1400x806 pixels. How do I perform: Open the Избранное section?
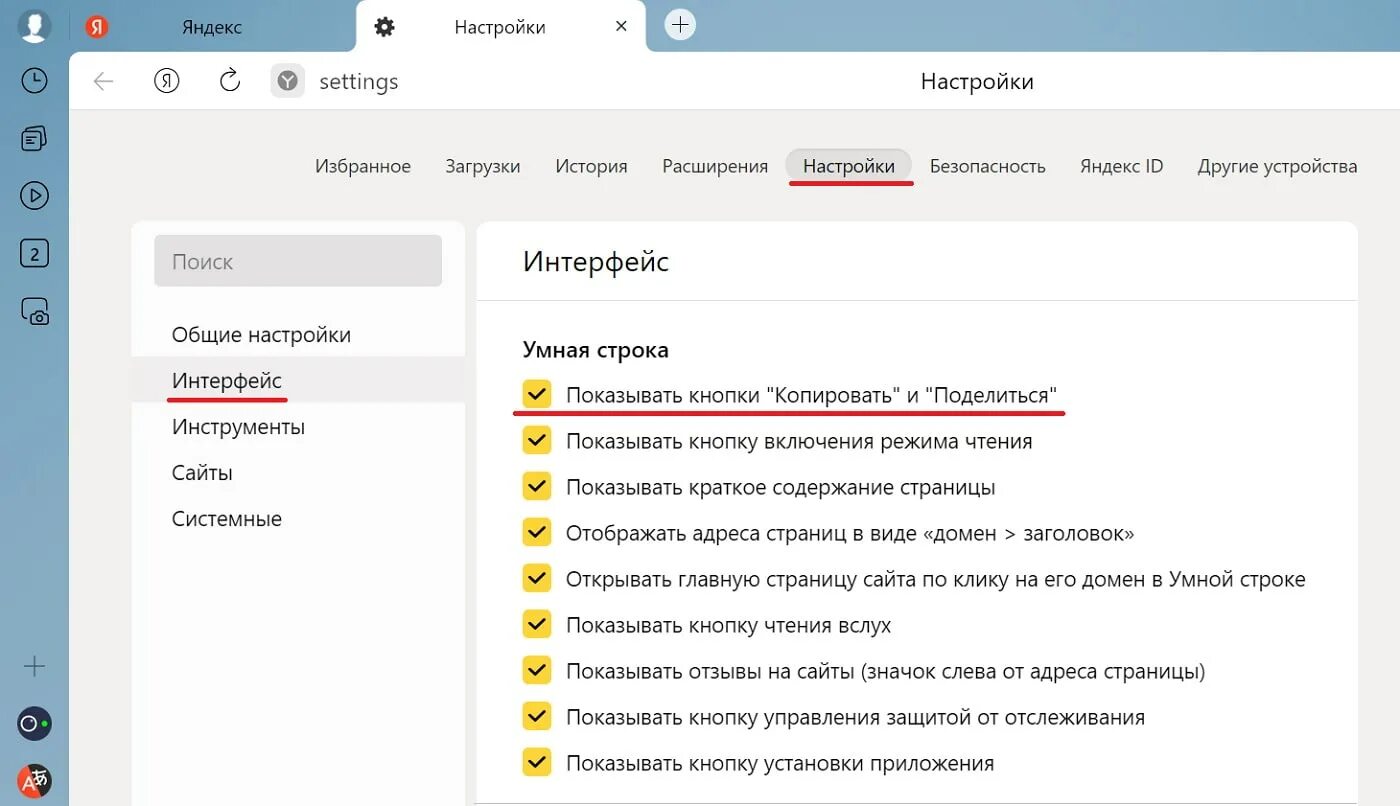coord(363,166)
